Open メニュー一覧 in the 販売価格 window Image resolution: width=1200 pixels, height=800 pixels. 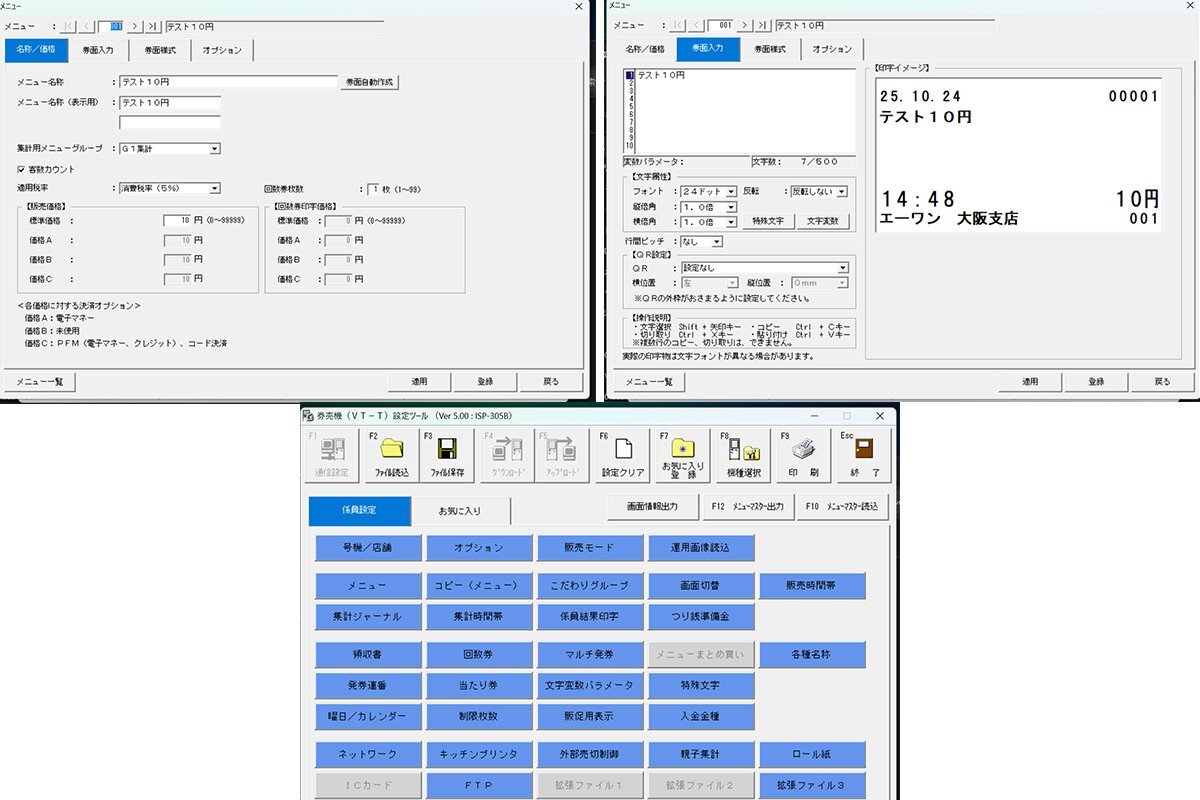coord(41,381)
